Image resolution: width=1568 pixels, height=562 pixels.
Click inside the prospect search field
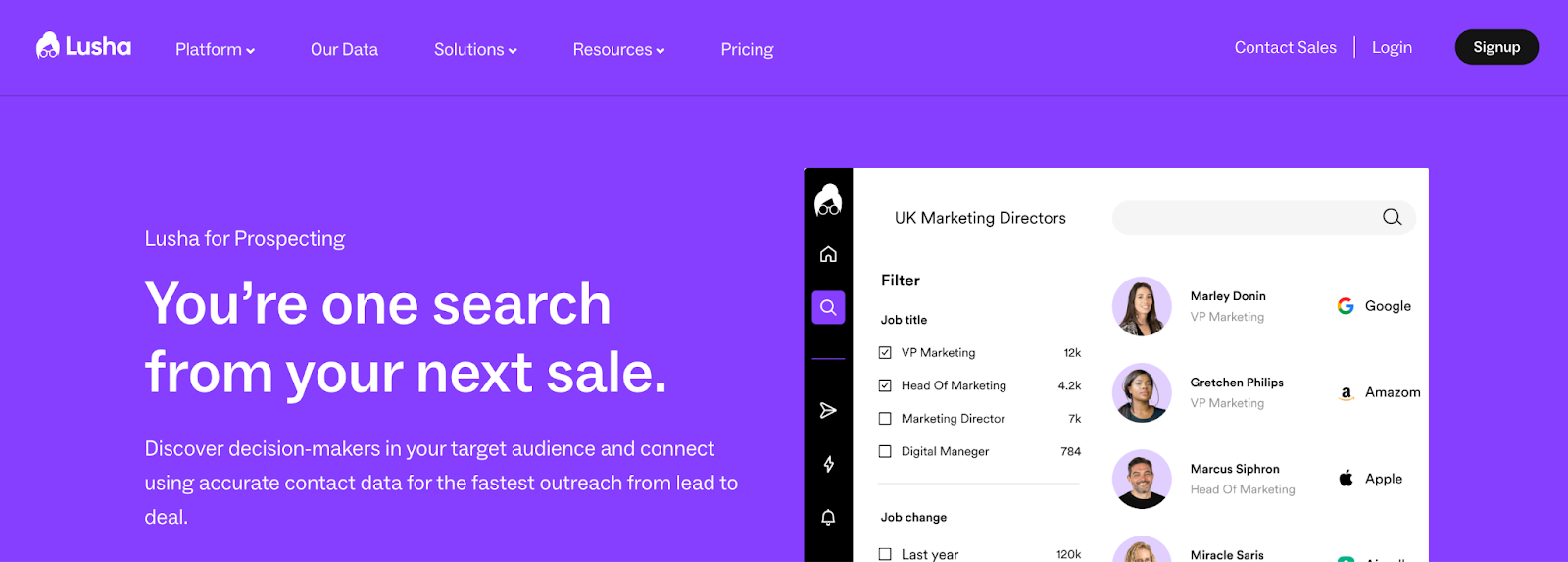1245,218
